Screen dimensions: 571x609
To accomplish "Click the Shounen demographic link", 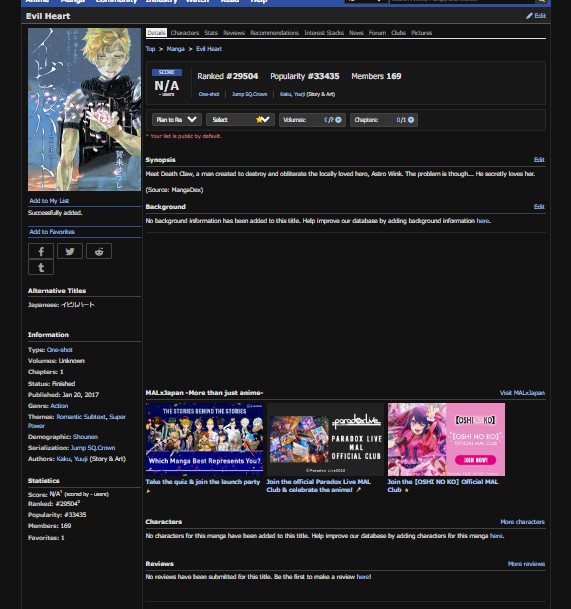I will (85, 437).
